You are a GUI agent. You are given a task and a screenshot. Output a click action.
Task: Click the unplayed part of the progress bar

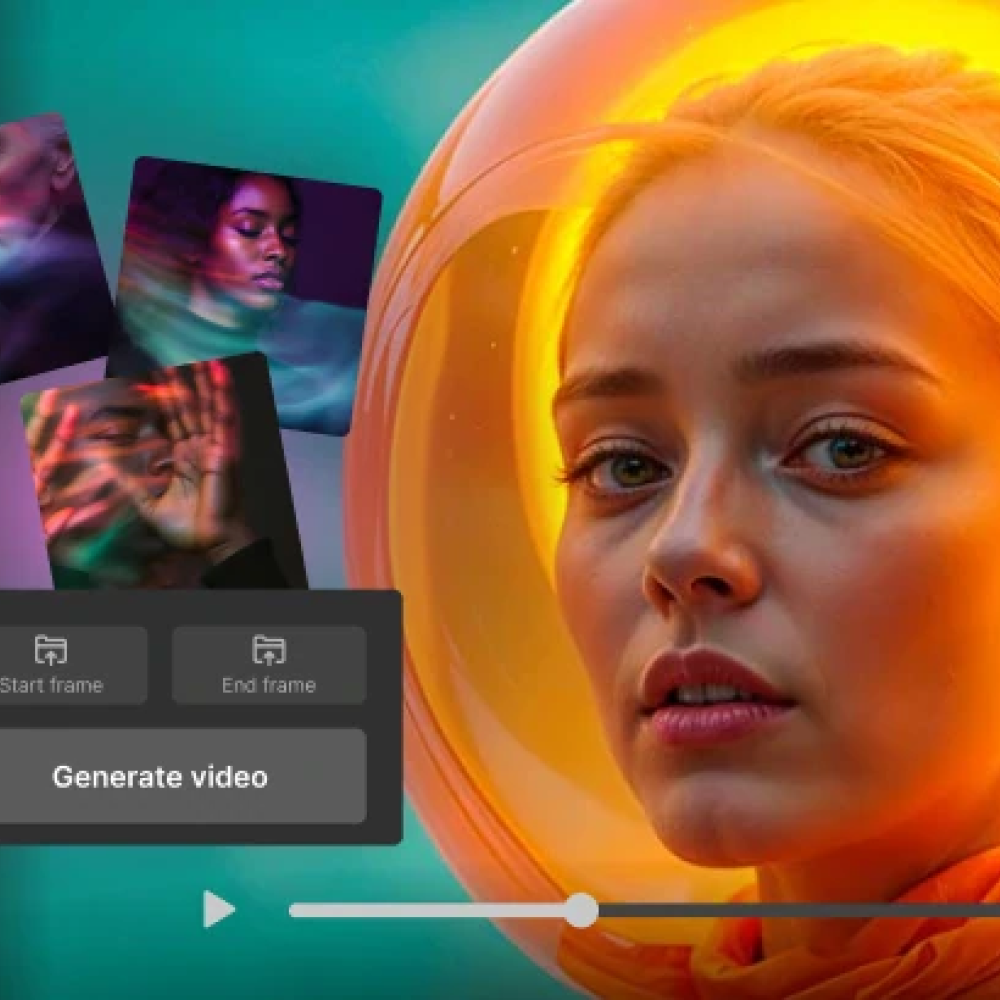pyautogui.click(x=798, y=910)
